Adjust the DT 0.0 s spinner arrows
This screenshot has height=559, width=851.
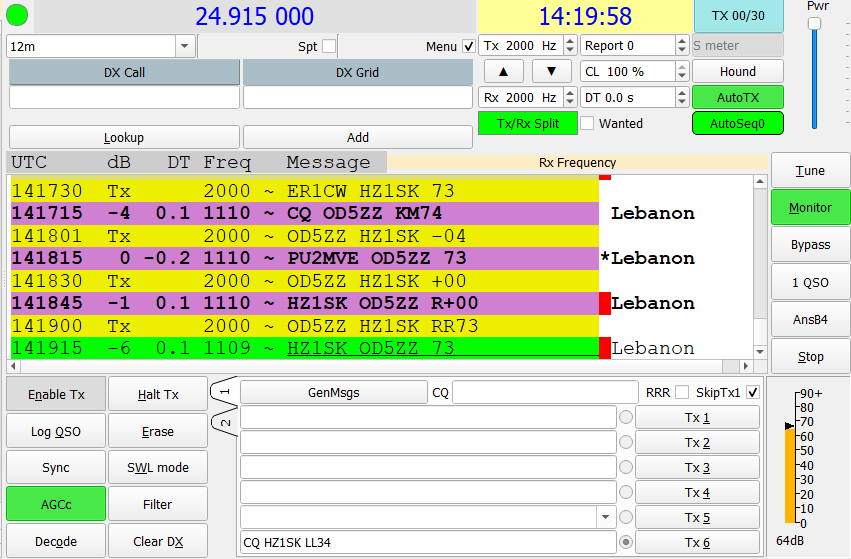[682, 98]
